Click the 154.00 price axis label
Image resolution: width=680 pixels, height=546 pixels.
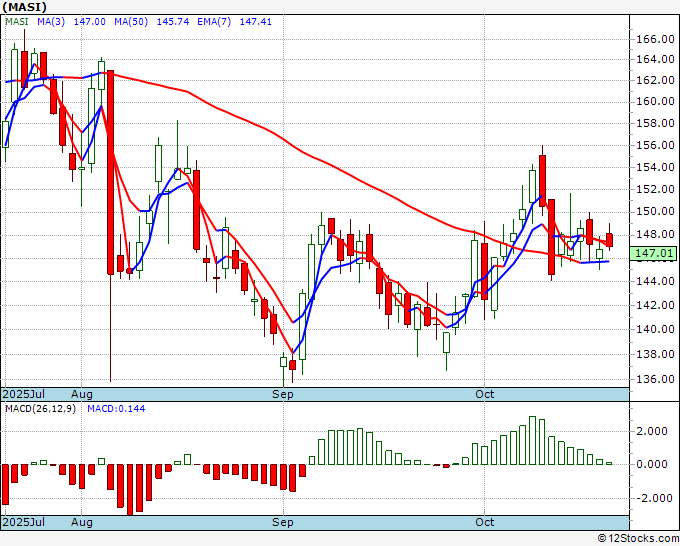655,167
